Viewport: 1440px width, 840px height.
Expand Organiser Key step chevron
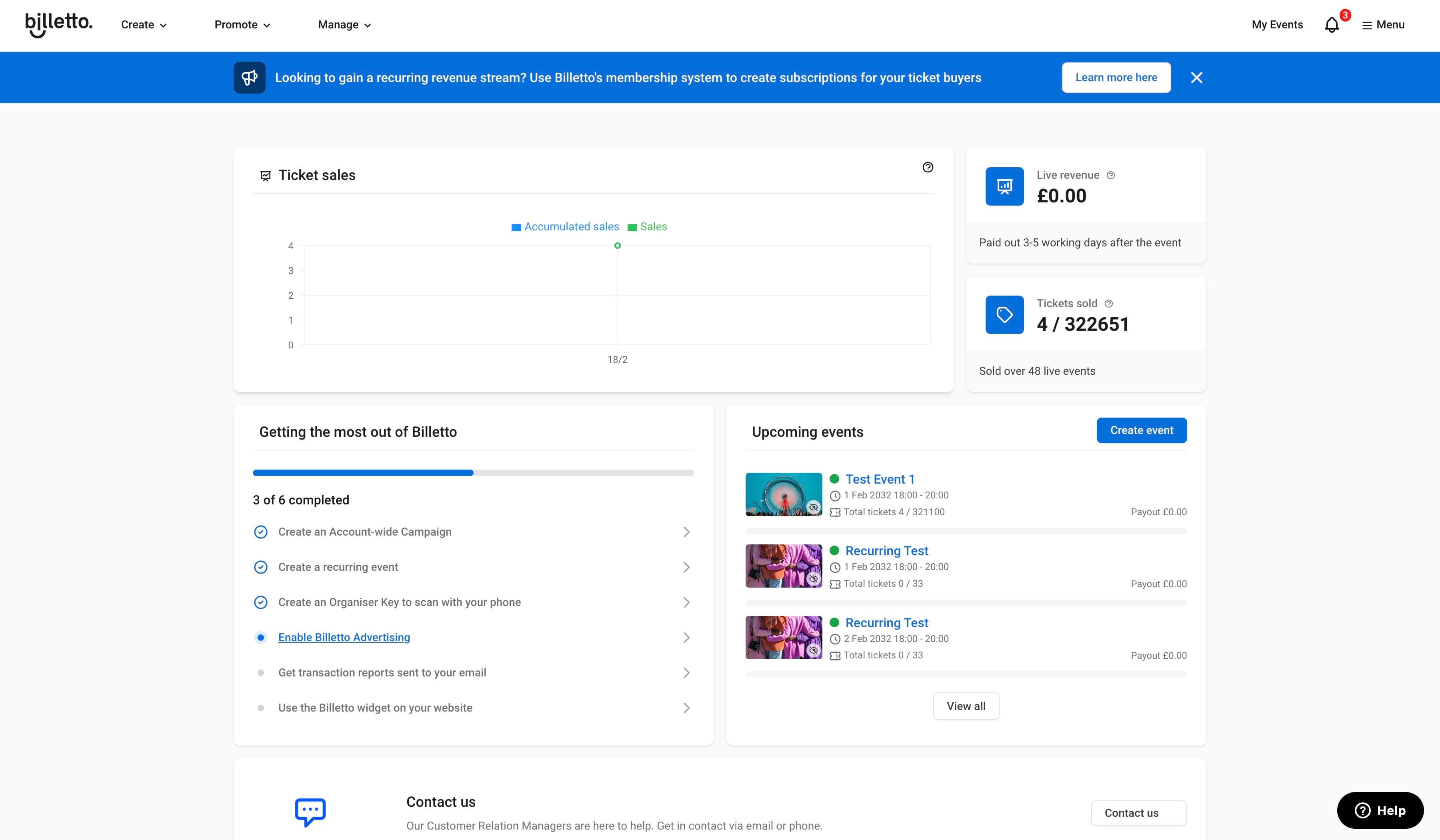pyautogui.click(x=686, y=602)
